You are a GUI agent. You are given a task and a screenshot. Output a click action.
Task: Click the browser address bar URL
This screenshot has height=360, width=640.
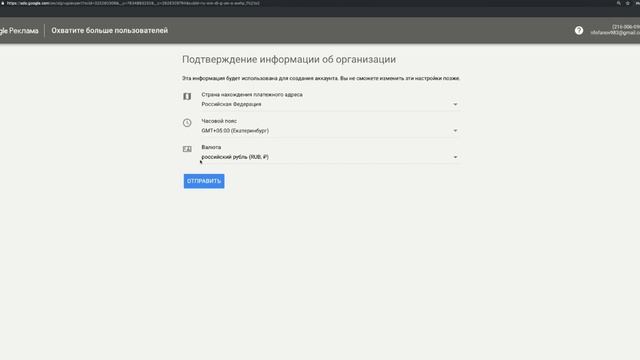click(133, 3)
